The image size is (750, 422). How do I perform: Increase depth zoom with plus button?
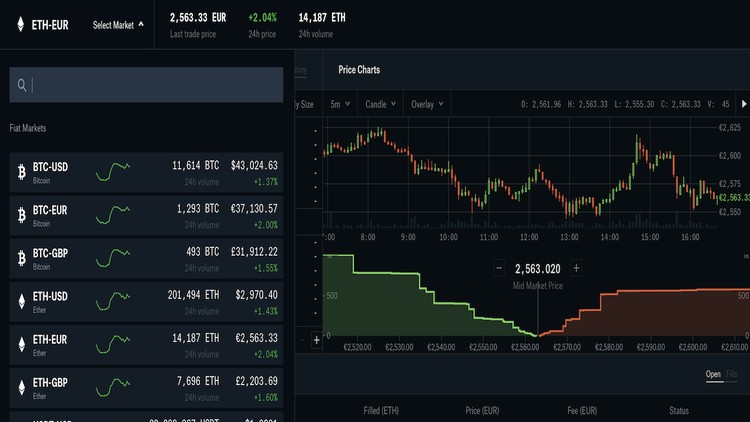point(576,268)
